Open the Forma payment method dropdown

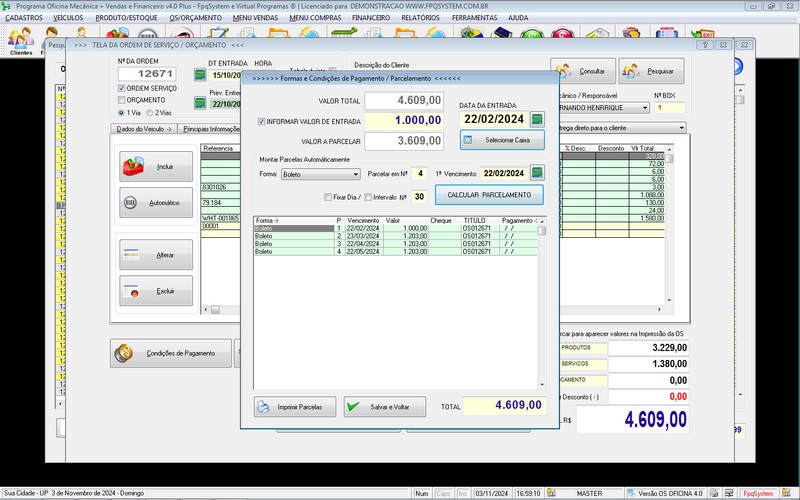pos(355,174)
